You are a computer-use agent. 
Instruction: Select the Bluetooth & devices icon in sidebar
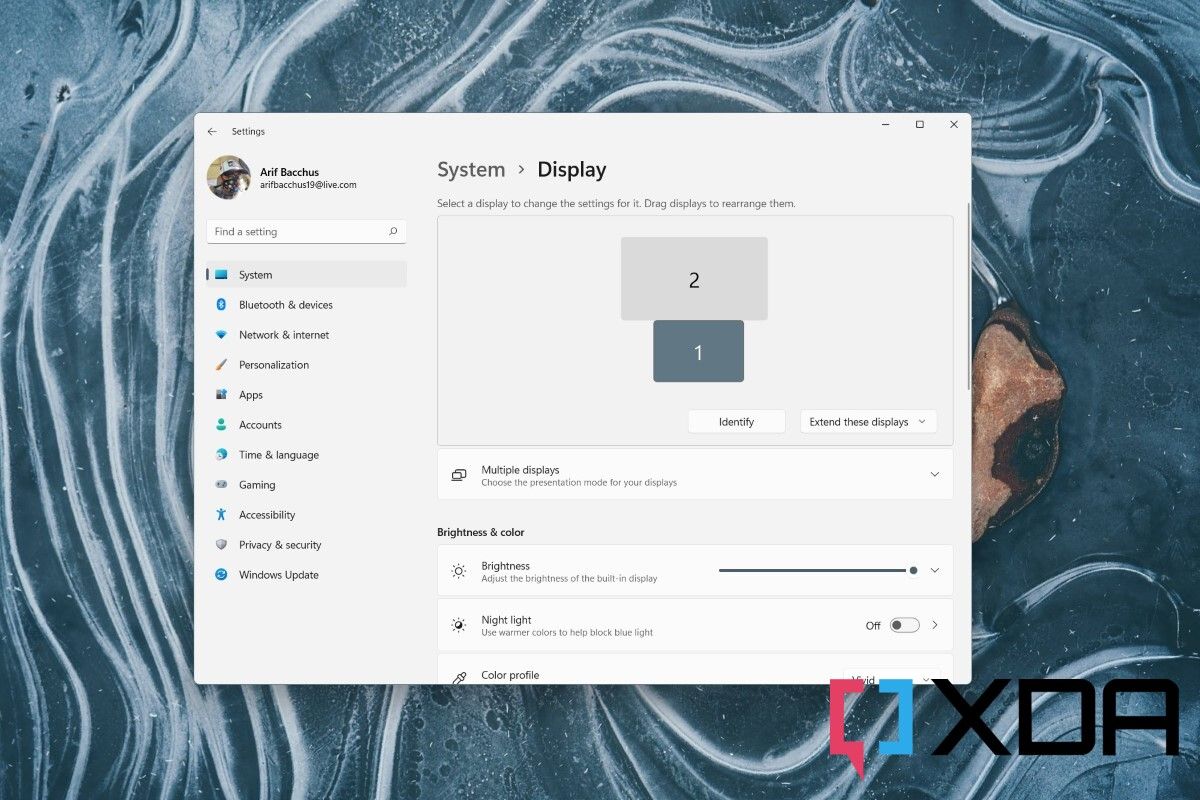pos(220,304)
